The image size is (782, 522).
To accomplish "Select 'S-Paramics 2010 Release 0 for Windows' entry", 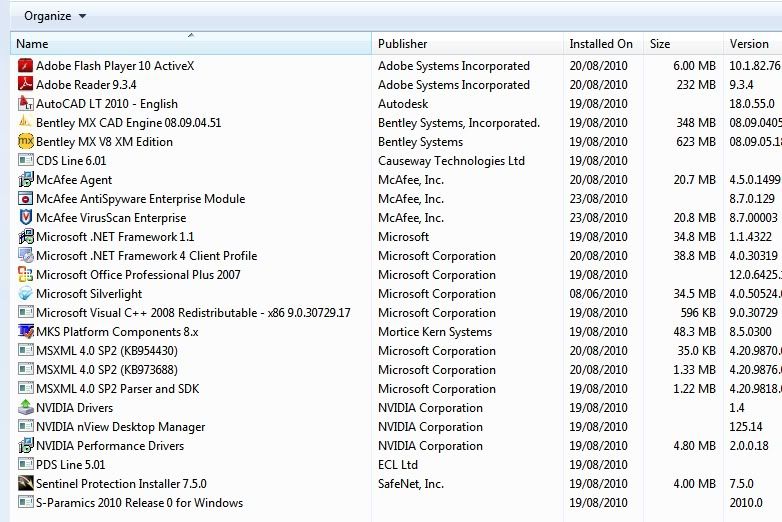I will [x=139, y=503].
